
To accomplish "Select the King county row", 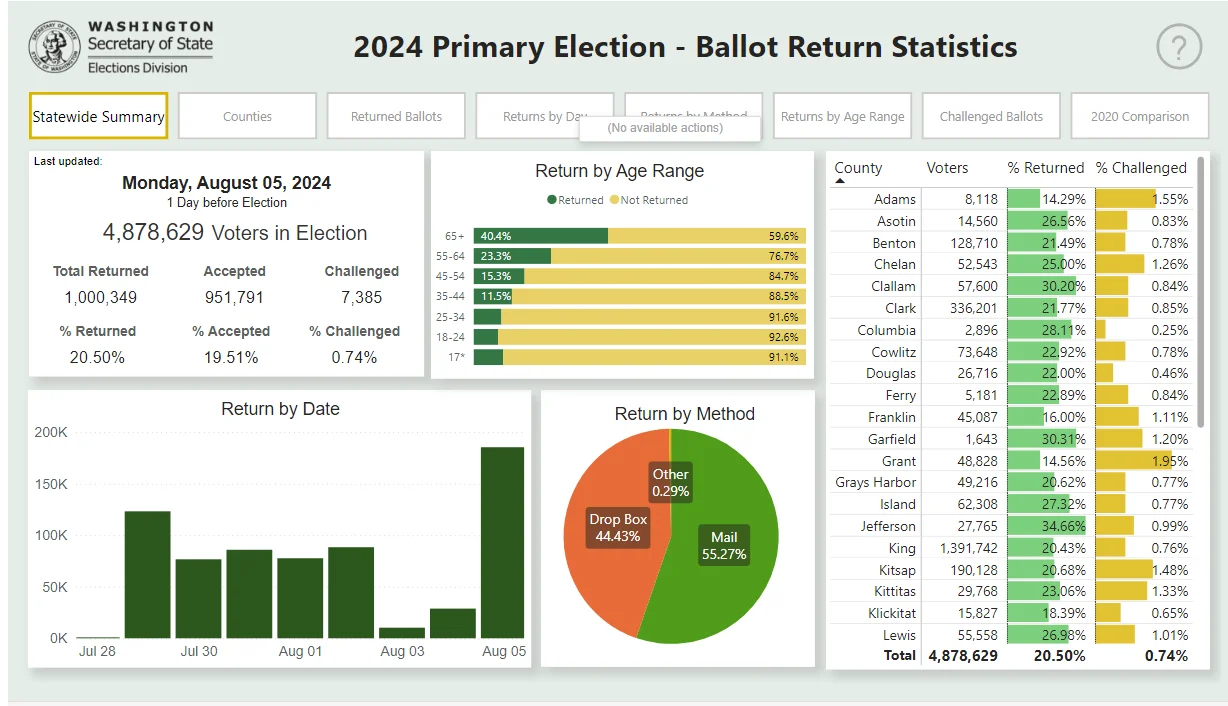I will [1012, 547].
